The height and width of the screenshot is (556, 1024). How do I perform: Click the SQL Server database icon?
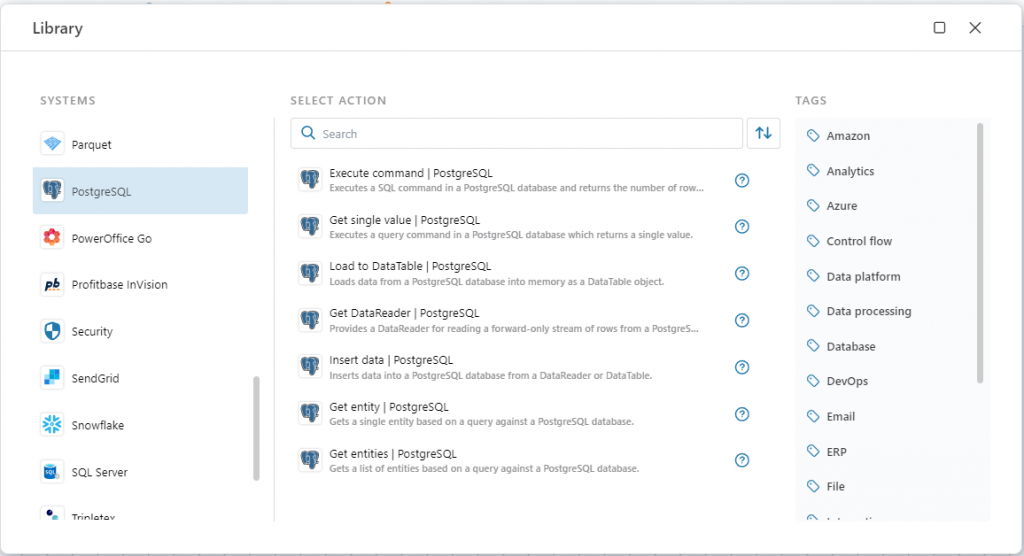click(52, 472)
